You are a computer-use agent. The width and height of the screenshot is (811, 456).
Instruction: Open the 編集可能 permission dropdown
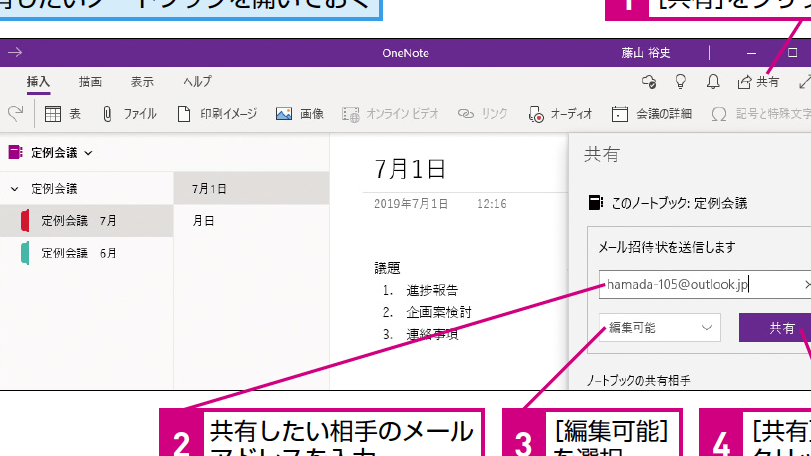[659, 327]
